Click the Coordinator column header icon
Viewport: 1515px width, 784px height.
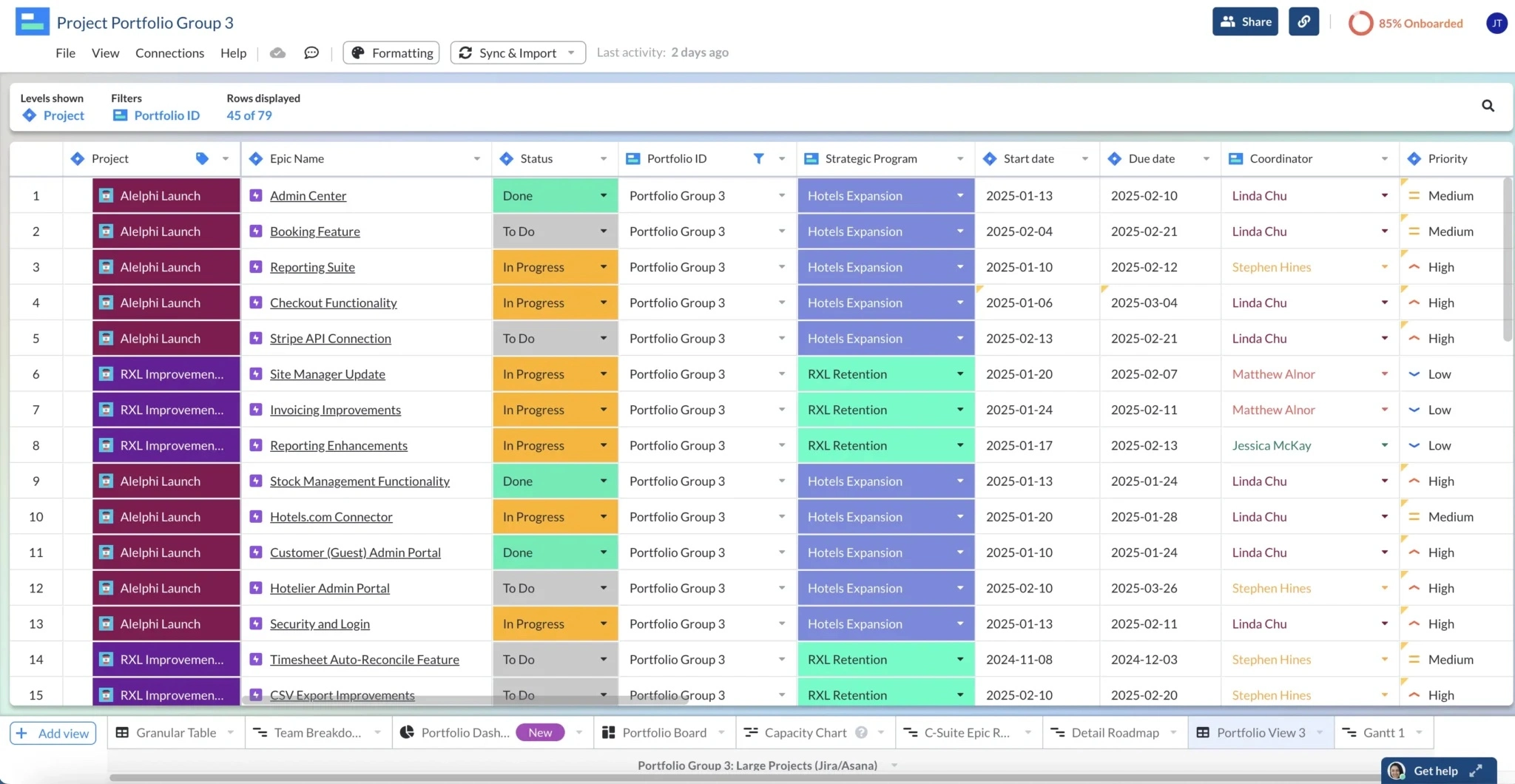(x=1235, y=158)
